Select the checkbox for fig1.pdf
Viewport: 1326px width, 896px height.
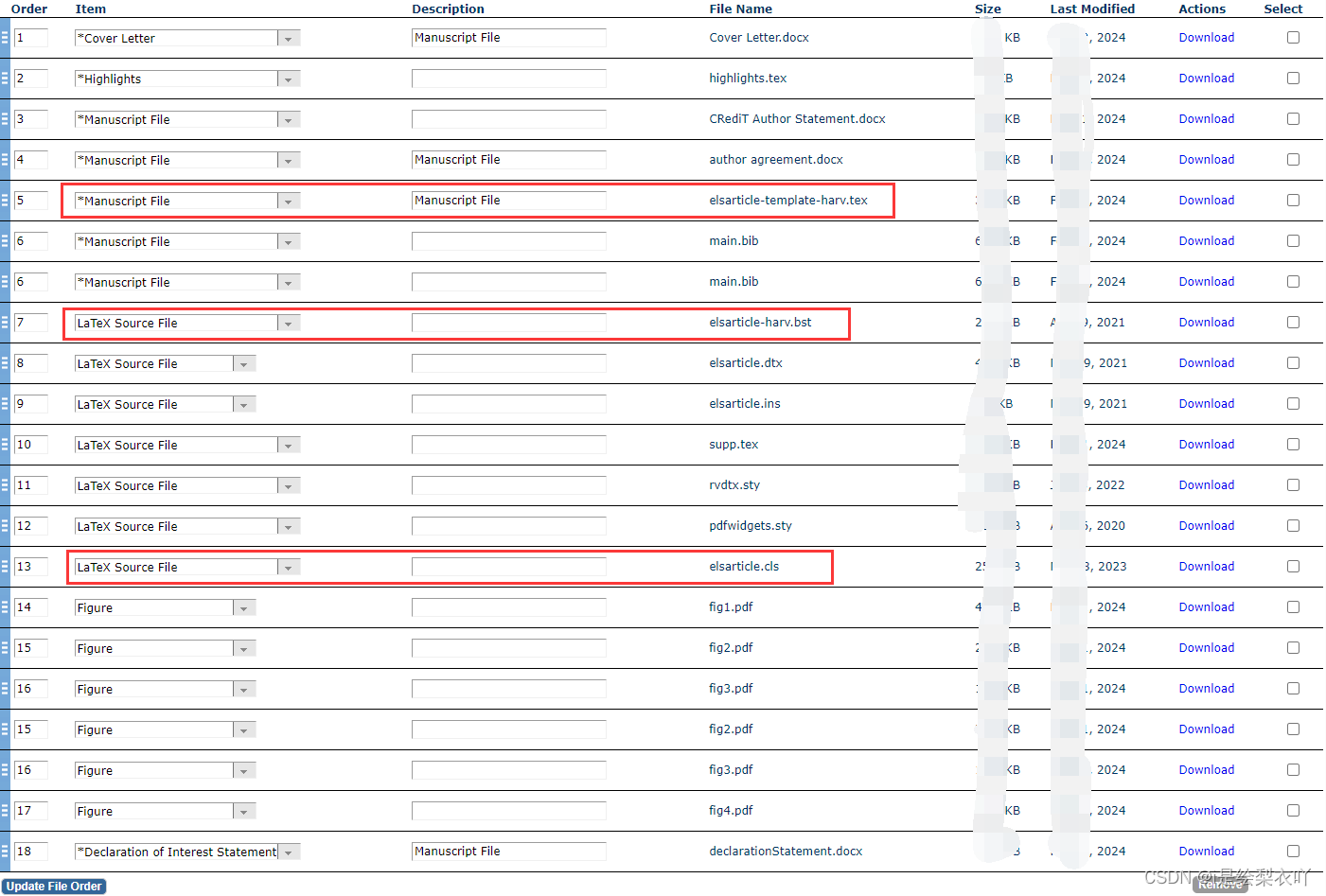coord(1293,607)
